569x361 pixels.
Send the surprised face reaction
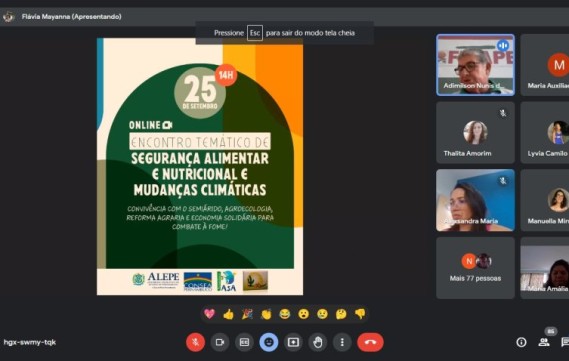click(x=304, y=314)
